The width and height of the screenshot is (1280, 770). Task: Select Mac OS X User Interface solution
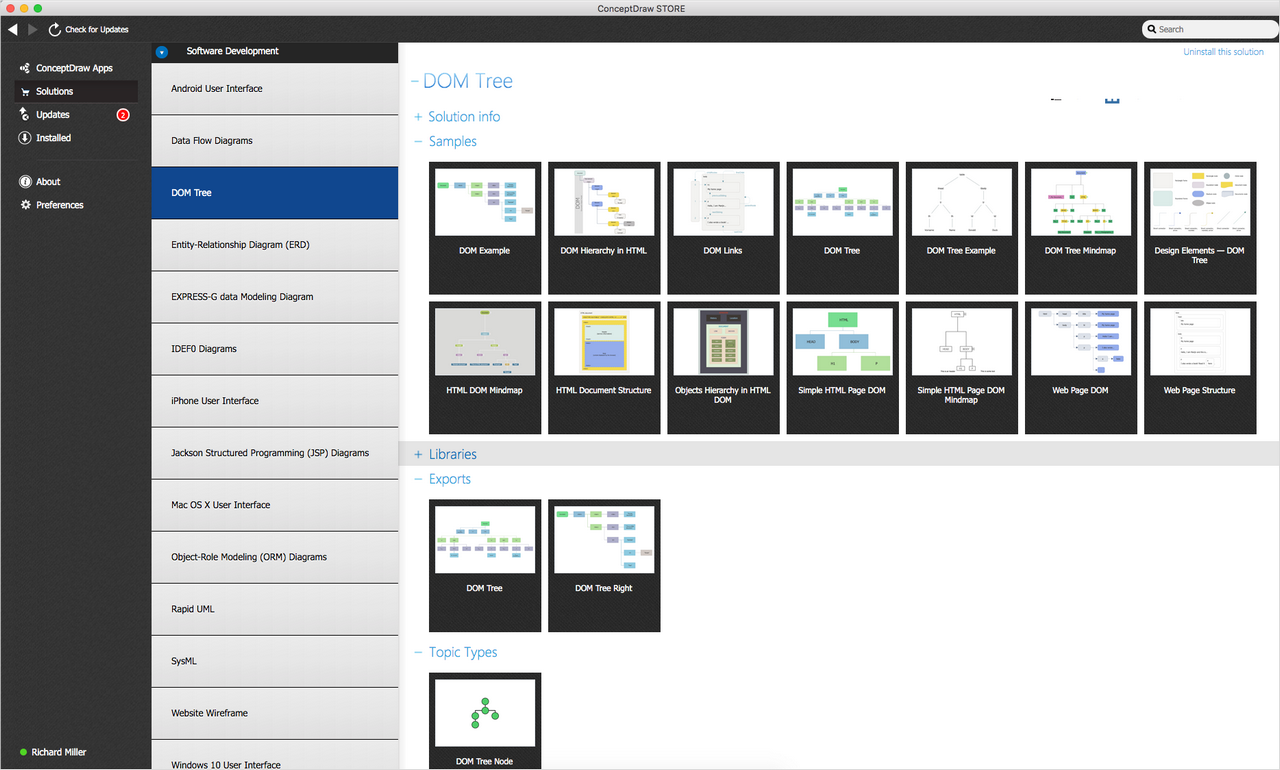[275, 505]
